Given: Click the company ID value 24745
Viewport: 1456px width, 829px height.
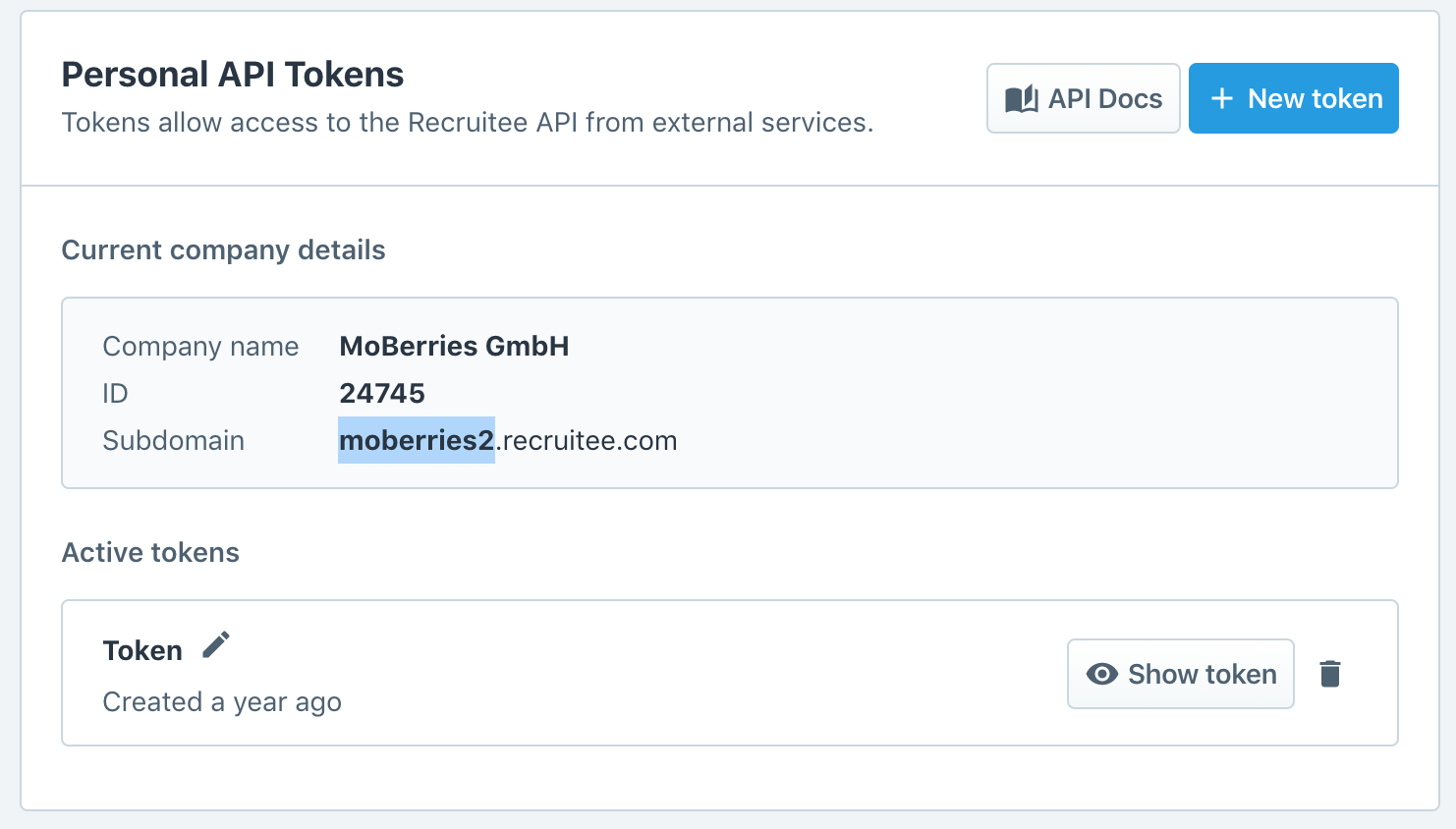Looking at the screenshot, I should [382, 393].
